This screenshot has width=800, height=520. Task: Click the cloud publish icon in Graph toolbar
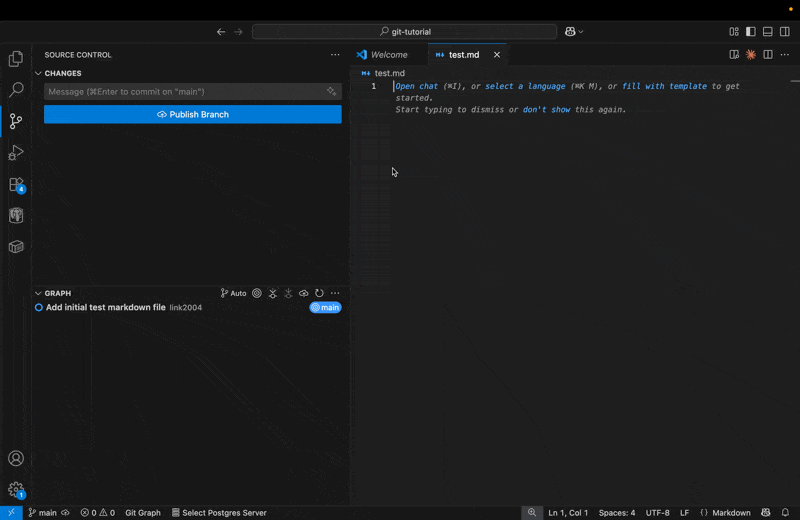pyautogui.click(x=304, y=293)
